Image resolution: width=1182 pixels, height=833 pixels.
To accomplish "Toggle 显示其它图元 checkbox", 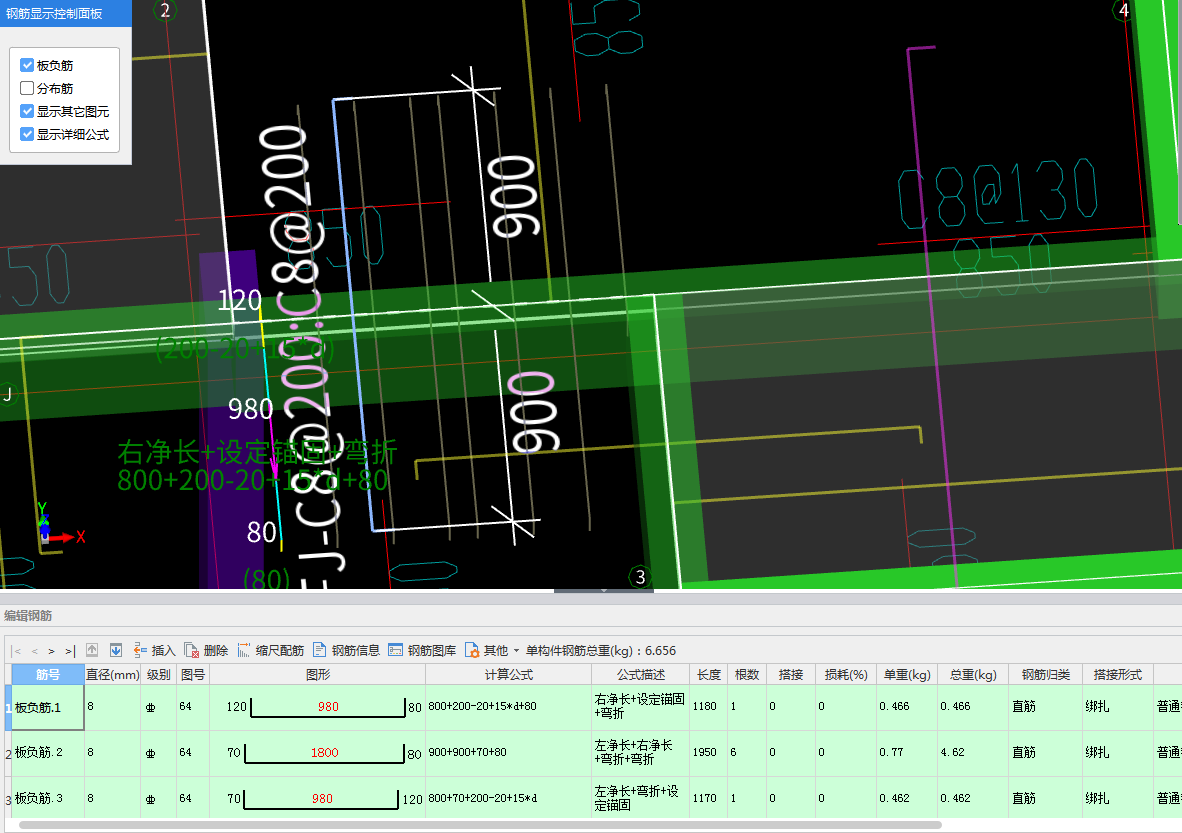I will (27, 111).
